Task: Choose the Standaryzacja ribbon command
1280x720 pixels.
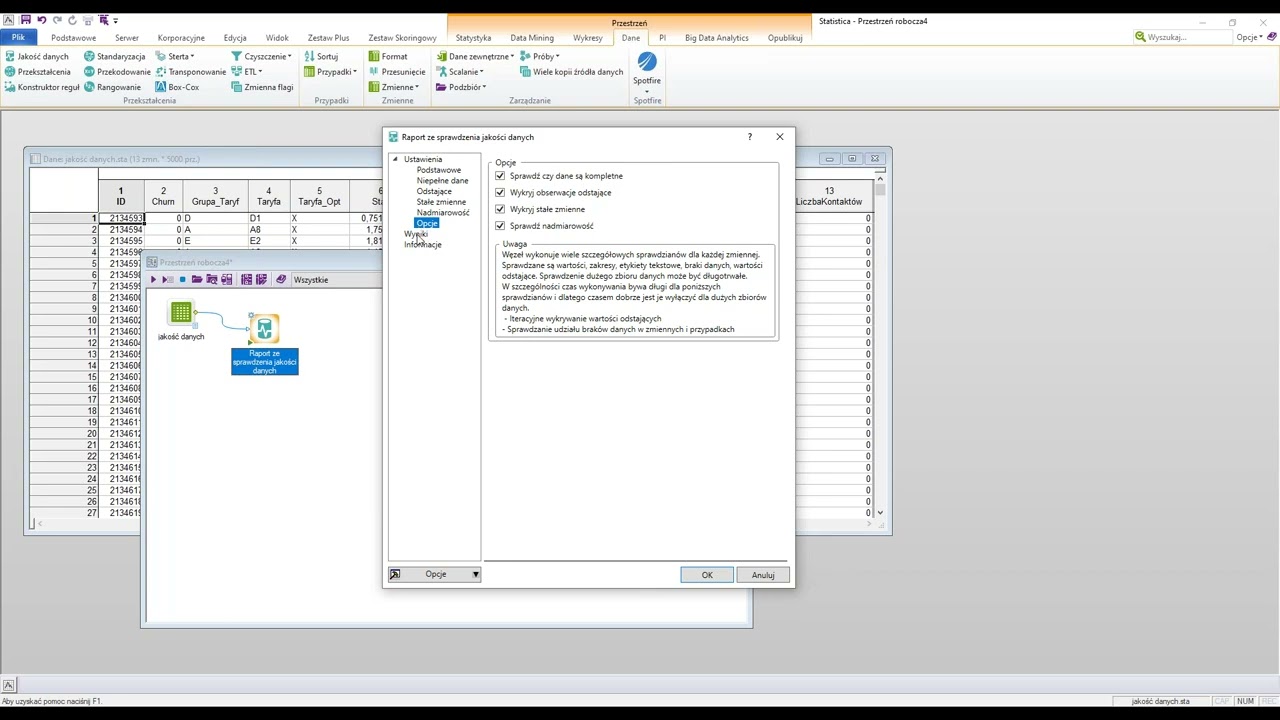Action: coord(115,56)
